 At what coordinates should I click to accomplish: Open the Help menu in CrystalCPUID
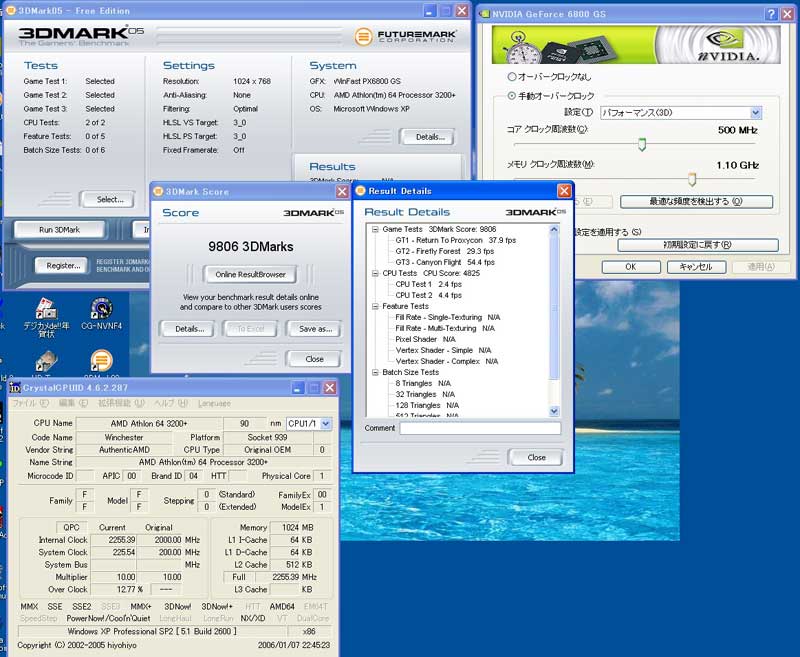point(171,403)
